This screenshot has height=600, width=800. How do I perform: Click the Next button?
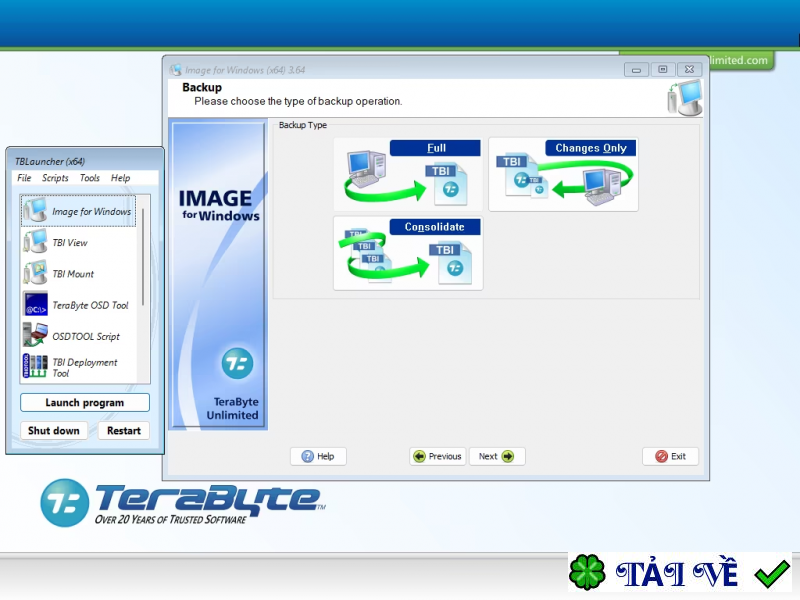[497, 456]
